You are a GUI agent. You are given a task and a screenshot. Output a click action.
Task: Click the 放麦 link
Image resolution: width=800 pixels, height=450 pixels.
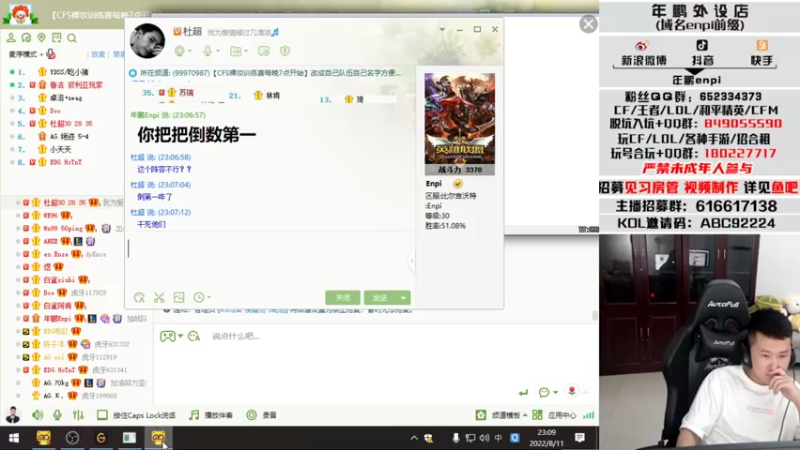(x=98, y=54)
